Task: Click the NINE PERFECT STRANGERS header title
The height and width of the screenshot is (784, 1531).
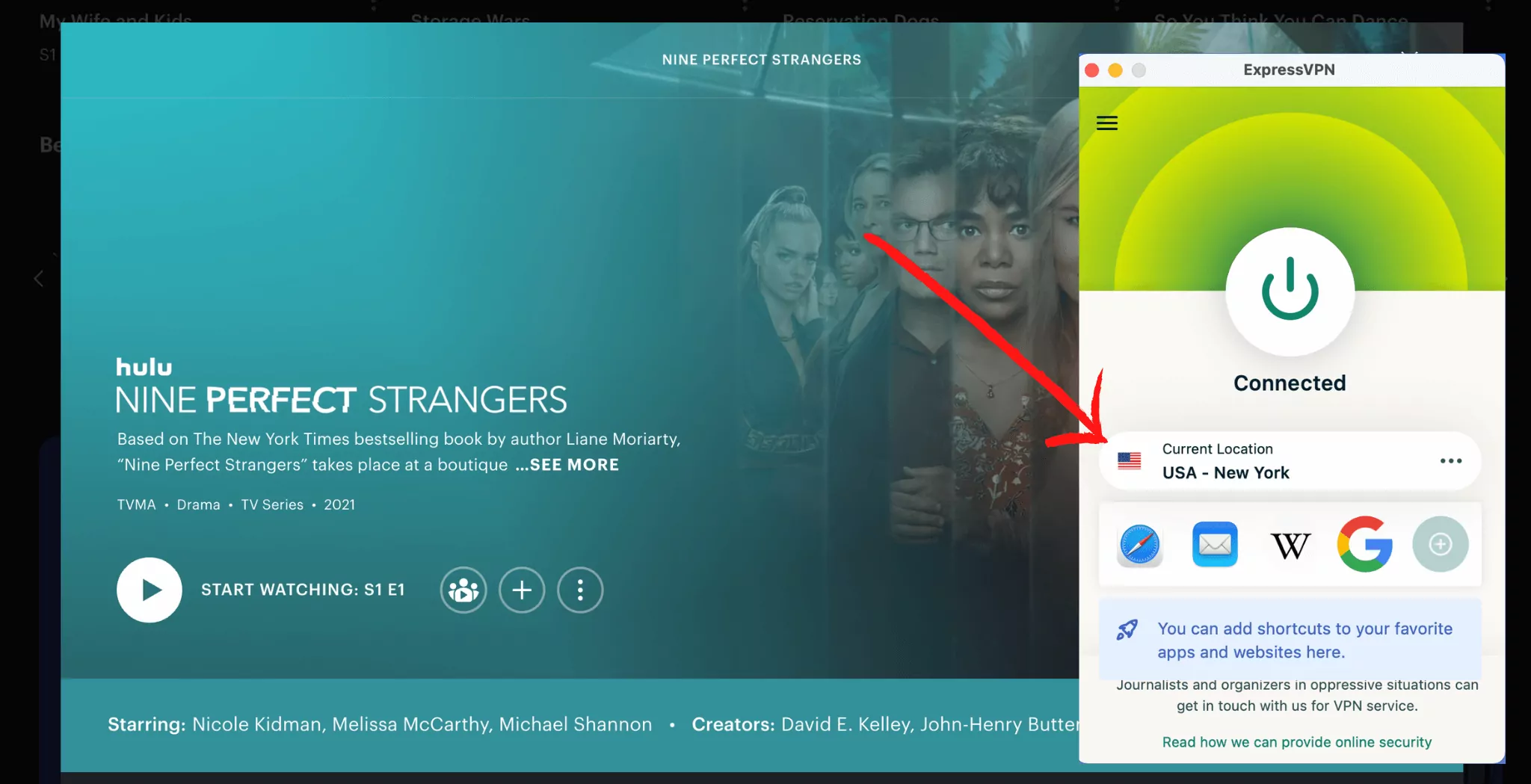Action: pos(762,60)
